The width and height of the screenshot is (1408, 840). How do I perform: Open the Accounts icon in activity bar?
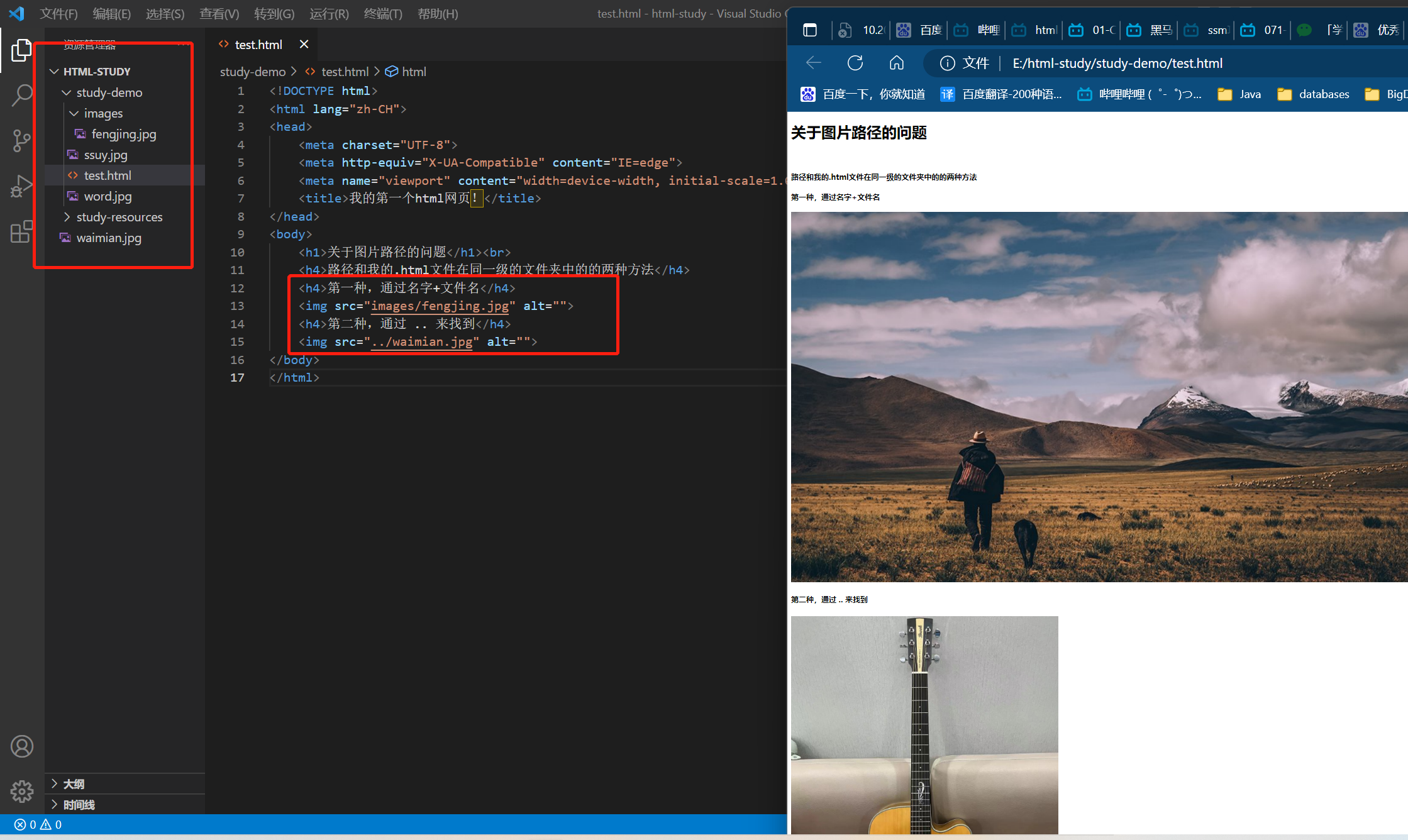21,746
